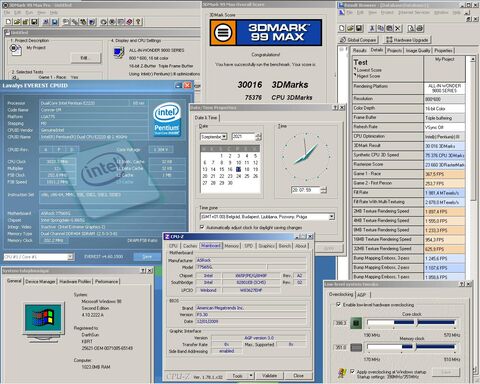480x384 pixels.
Task: Open the month dropdown in Date & Time
Action: [224, 136]
